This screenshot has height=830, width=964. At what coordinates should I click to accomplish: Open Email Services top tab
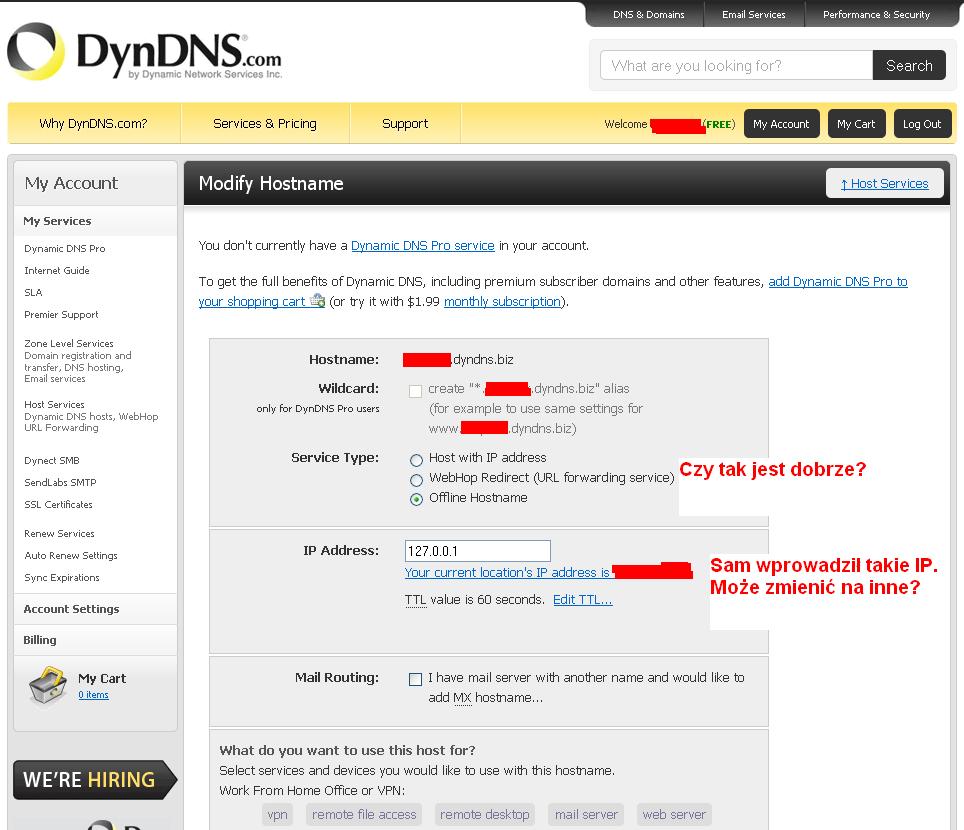pyautogui.click(x=754, y=14)
